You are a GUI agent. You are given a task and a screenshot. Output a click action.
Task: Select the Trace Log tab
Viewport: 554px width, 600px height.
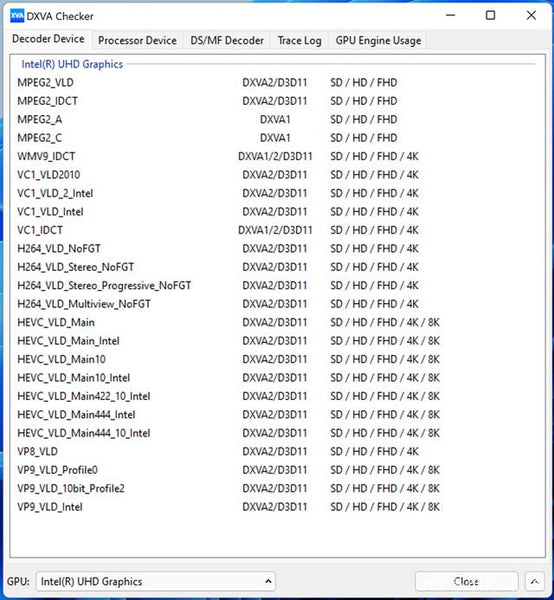tap(299, 41)
